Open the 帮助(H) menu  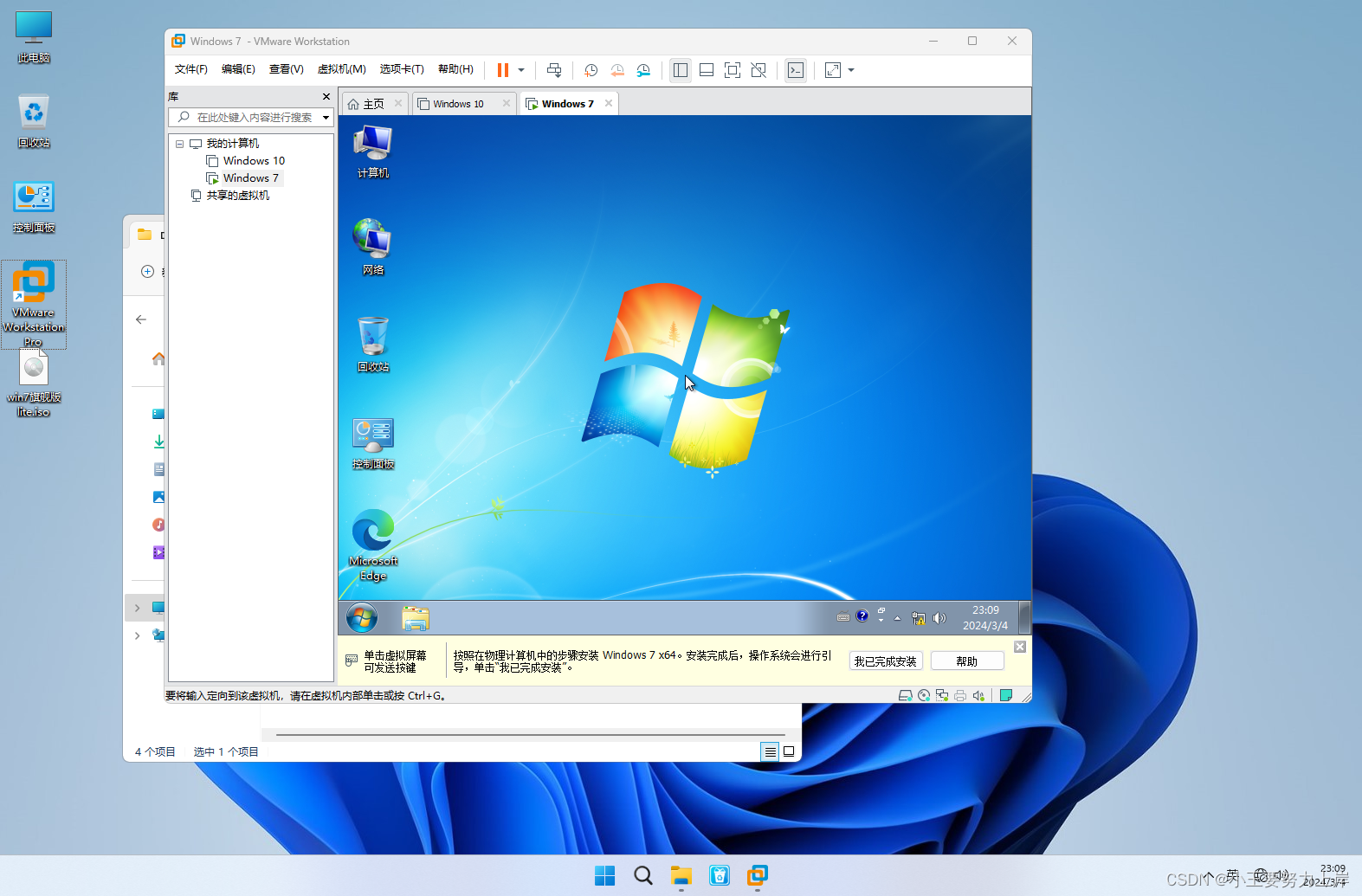pyautogui.click(x=455, y=69)
